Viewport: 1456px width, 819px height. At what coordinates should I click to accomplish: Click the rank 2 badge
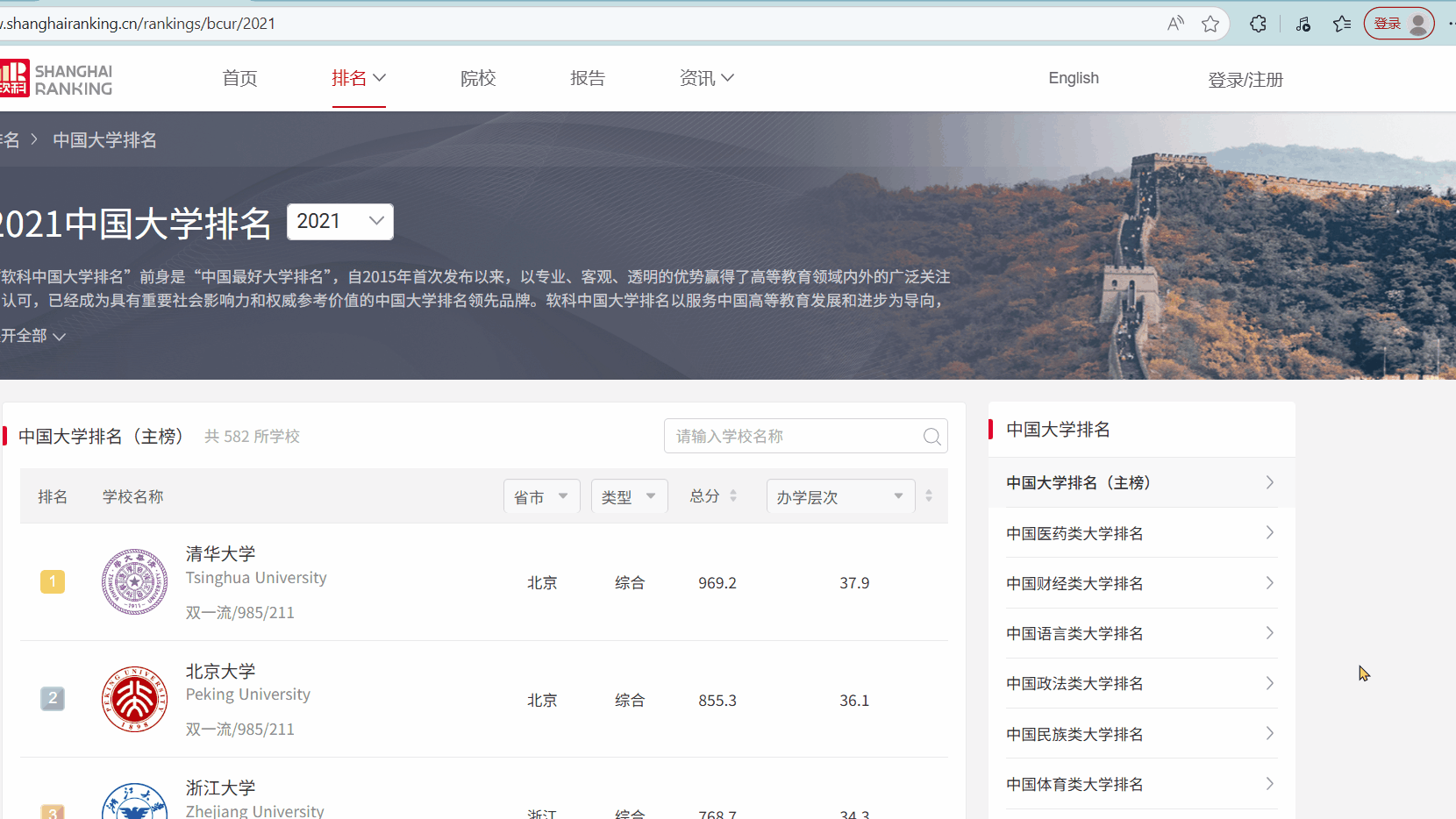coord(53,699)
